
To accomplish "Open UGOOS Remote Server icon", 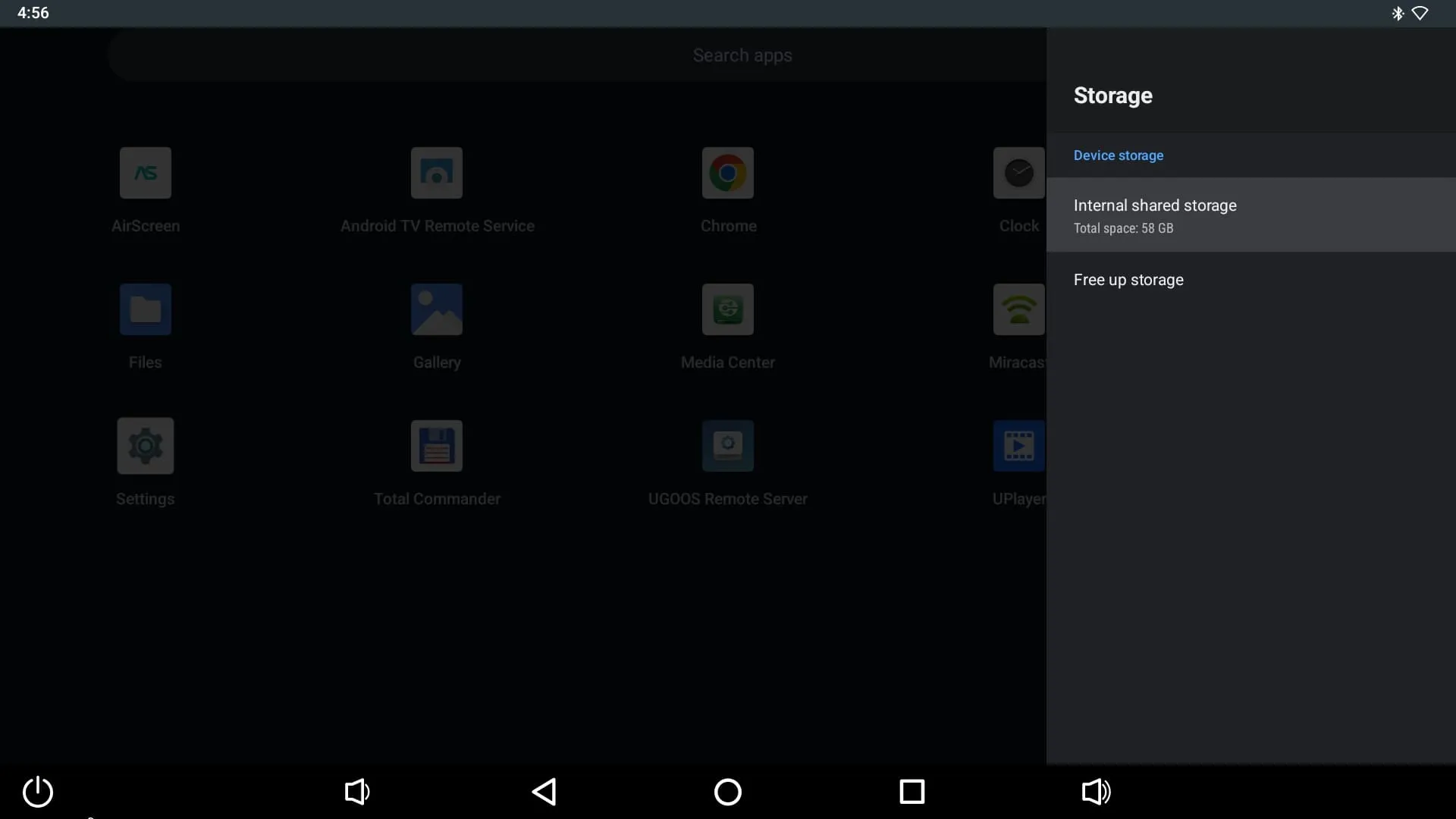I will click(727, 446).
